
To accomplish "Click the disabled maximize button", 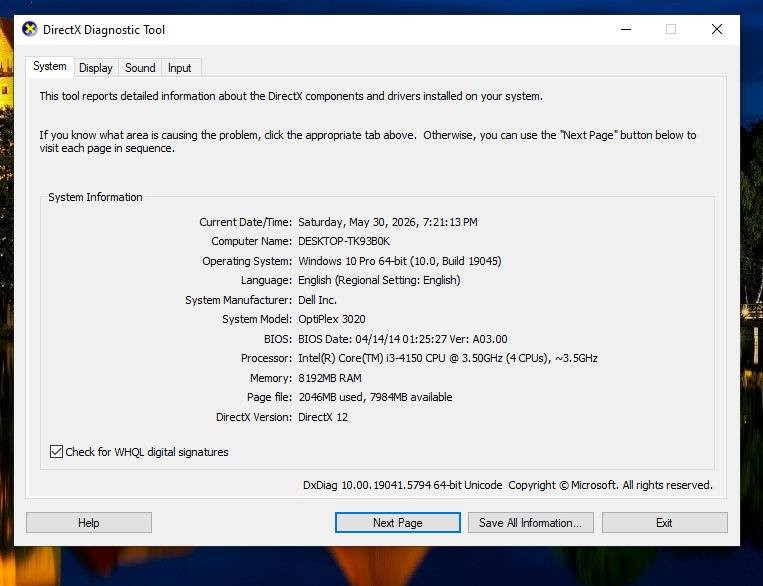I will coord(671,29).
